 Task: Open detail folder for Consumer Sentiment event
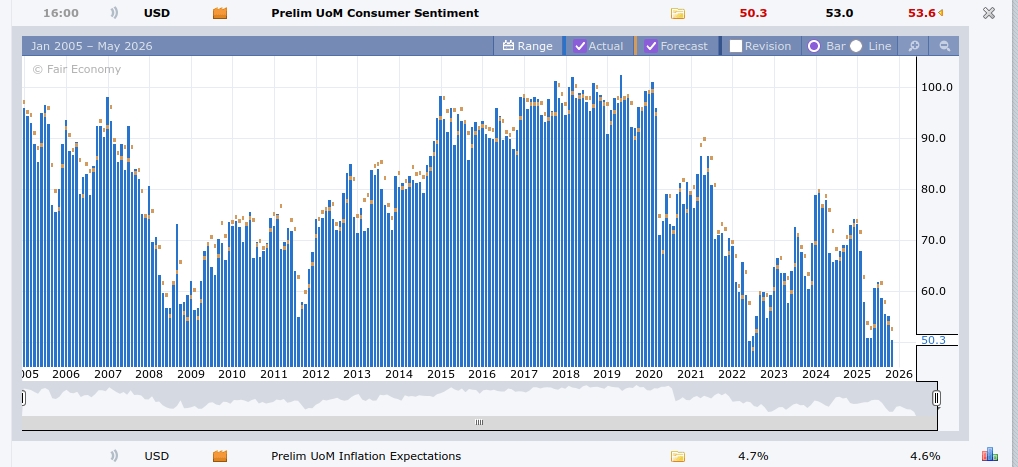click(677, 13)
